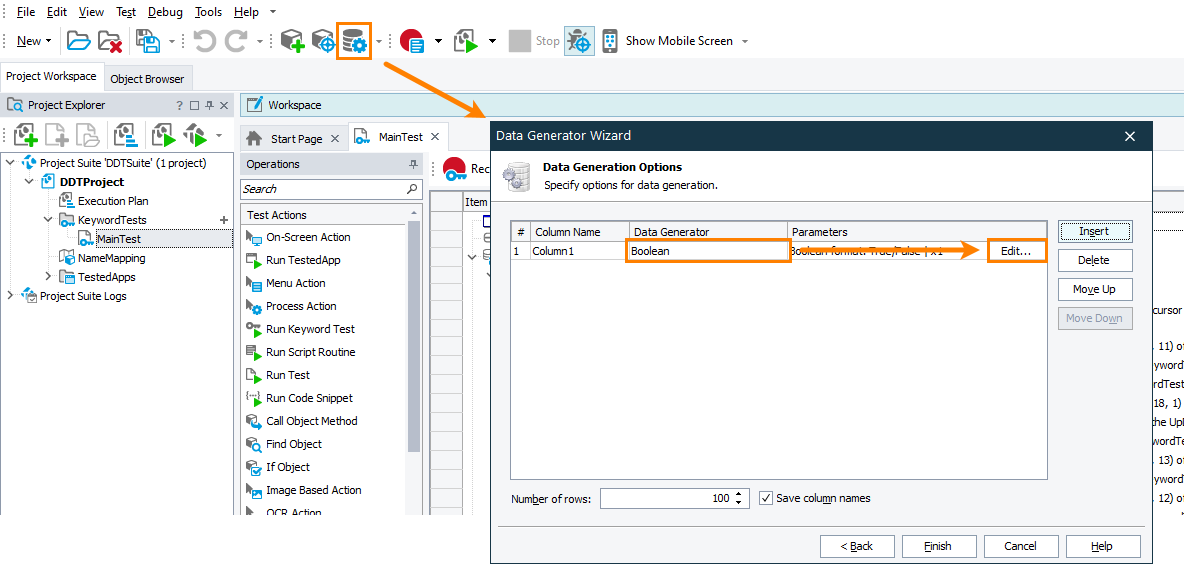Image resolution: width=1184 pixels, height=564 pixels.
Task: Click the Add TestedApp box-plus toolbar icon
Action: point(291,41)
